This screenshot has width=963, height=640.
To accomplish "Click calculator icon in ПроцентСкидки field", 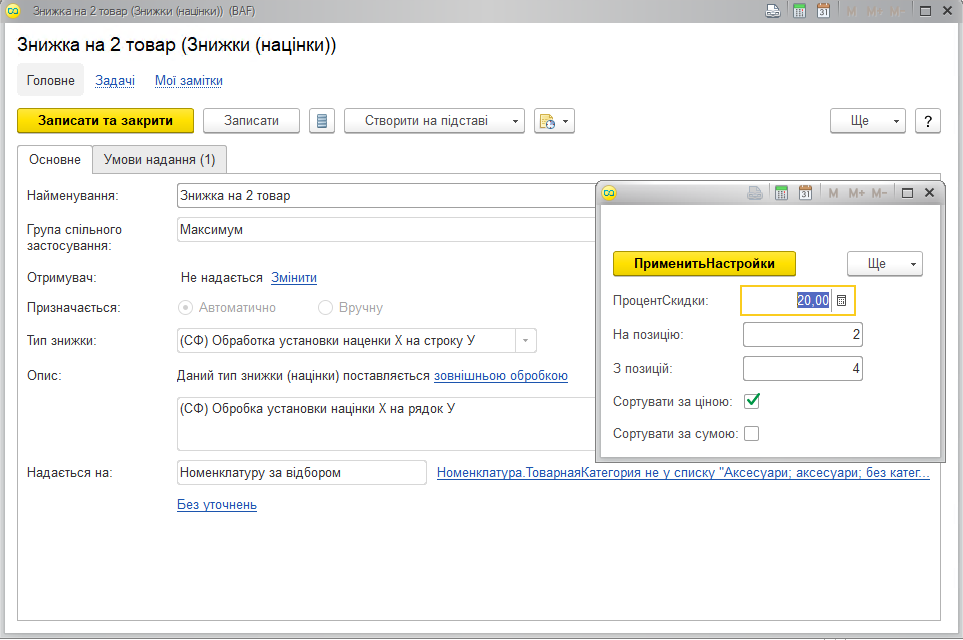I will click(x=841, y=301).
